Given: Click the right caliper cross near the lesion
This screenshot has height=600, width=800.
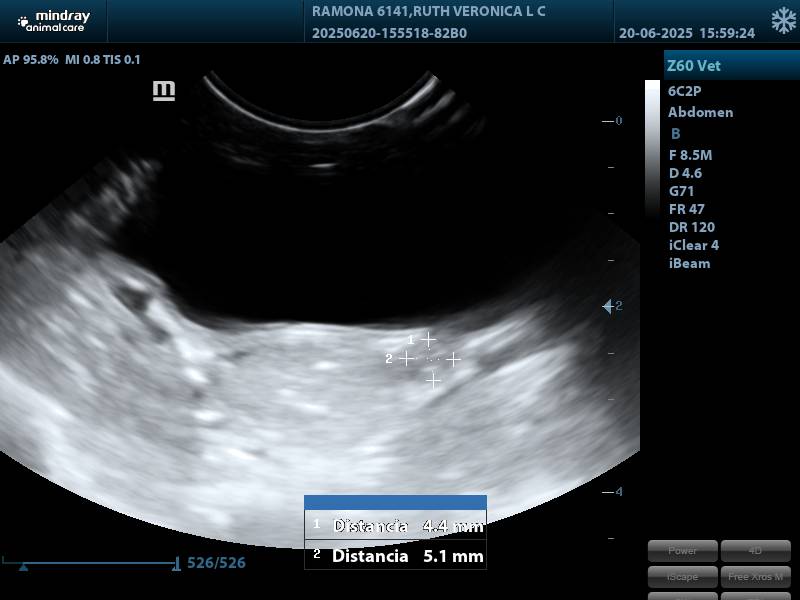Looking at the screenshot, I should click(453, 359).
